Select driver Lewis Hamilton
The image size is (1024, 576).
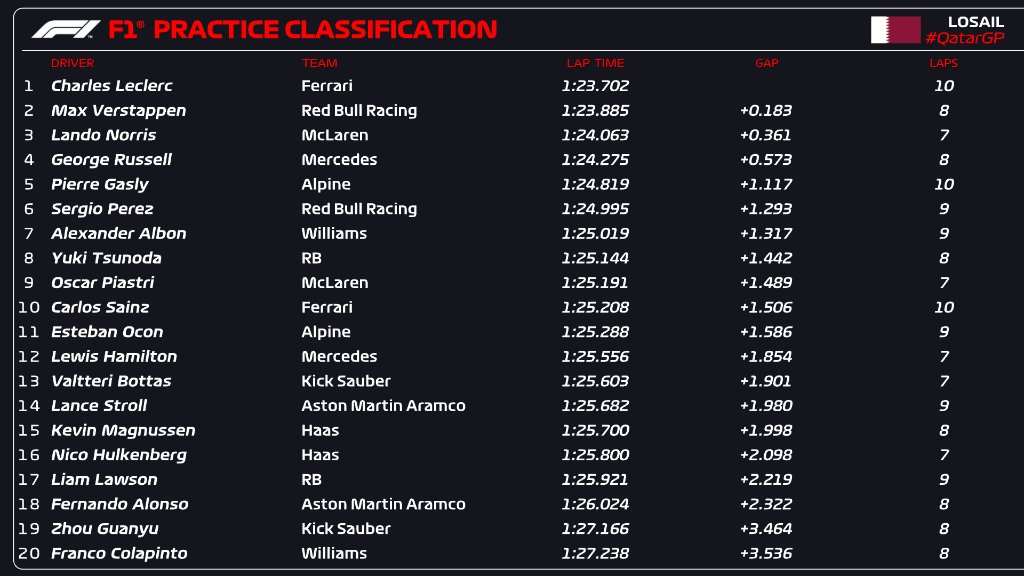click(x=114, y=356)
